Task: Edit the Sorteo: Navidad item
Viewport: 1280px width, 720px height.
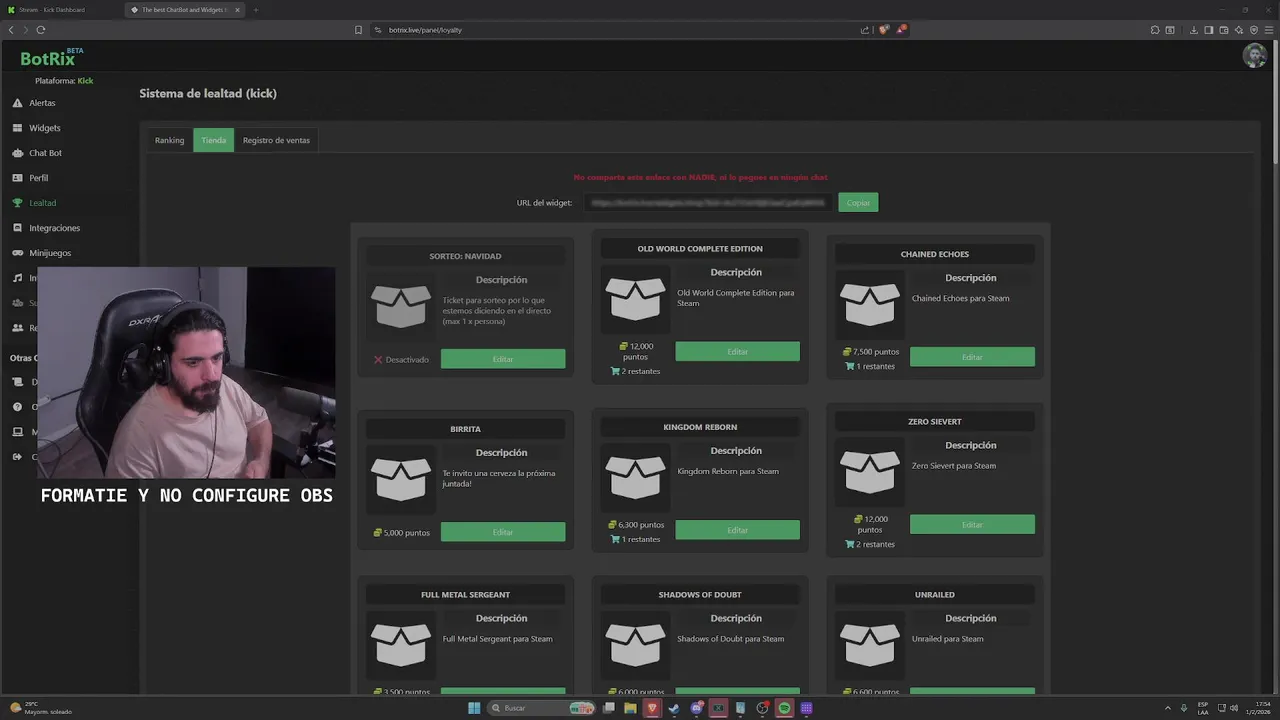Action: point(503,359)
